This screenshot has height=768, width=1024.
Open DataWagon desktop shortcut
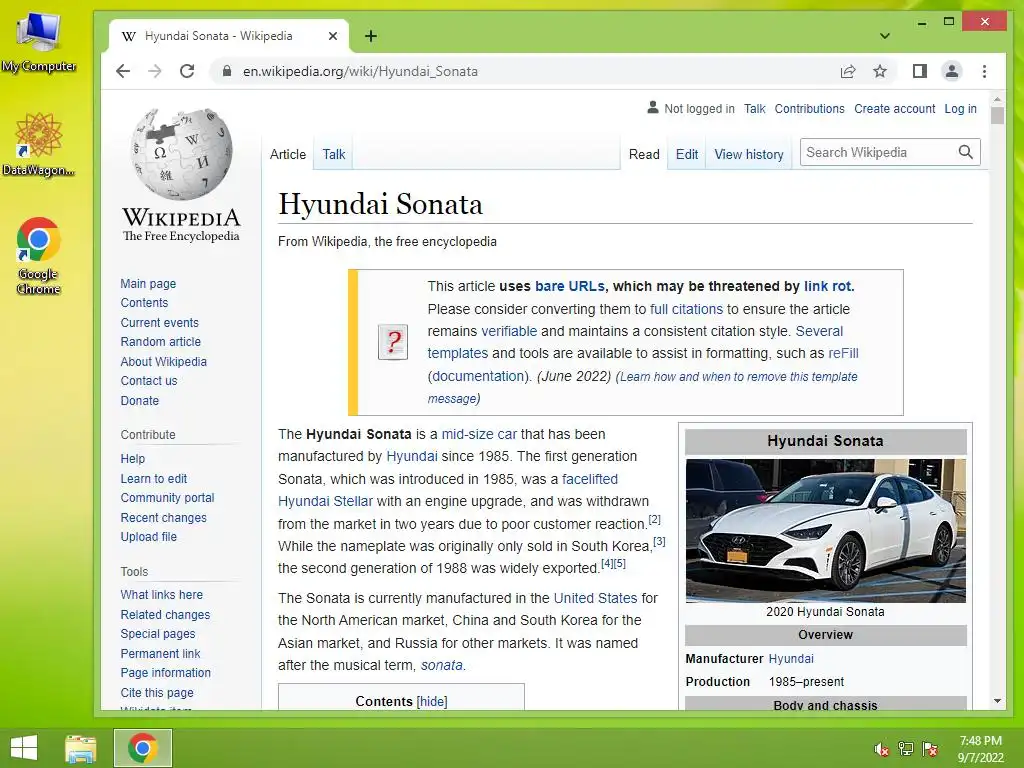pyautogui.click(x=39, y=144)
